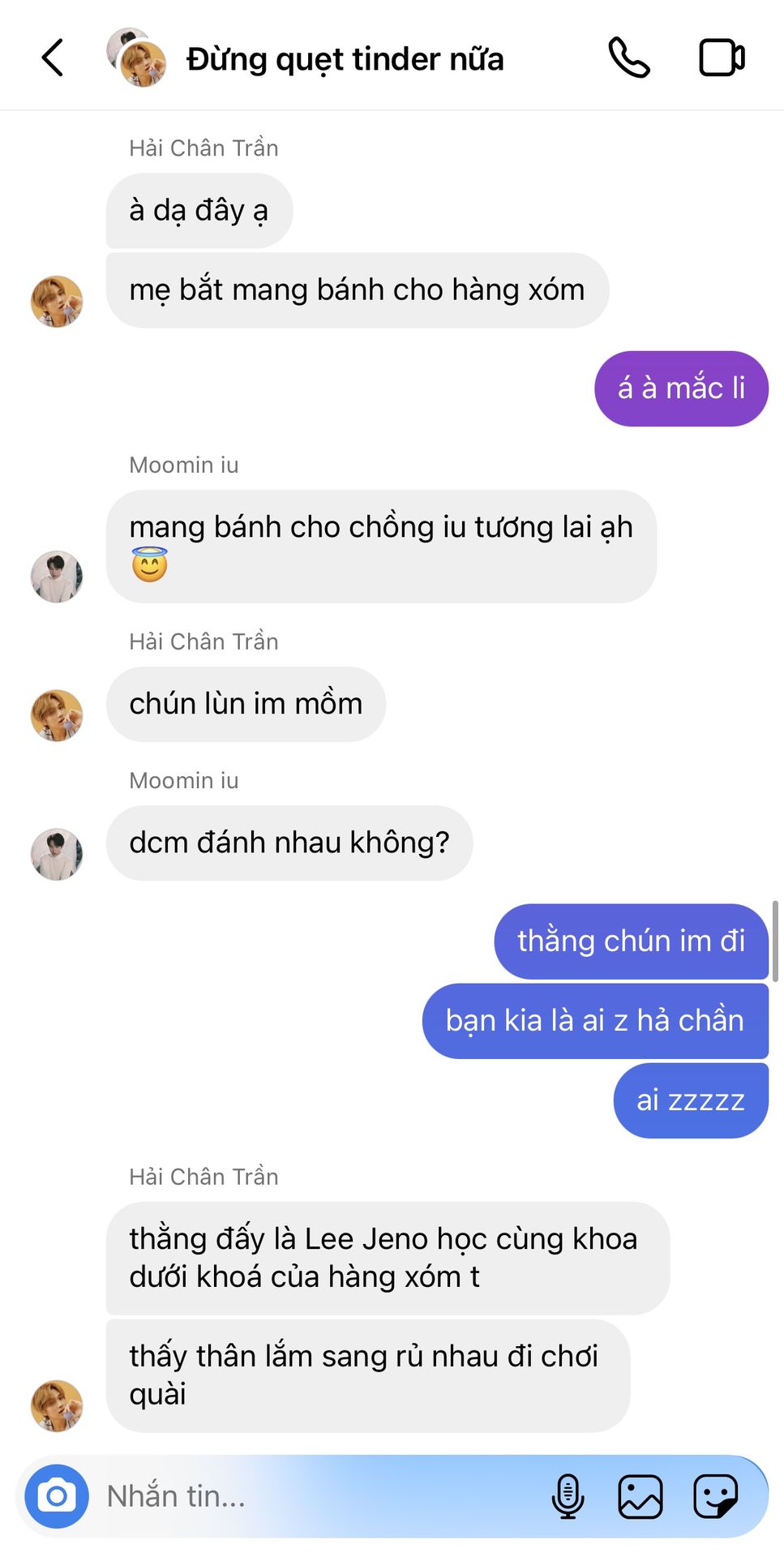Select the "thằng chún im đi" message bubble
This screenshot has width=784, height=1557.
(x=631, y=941)
